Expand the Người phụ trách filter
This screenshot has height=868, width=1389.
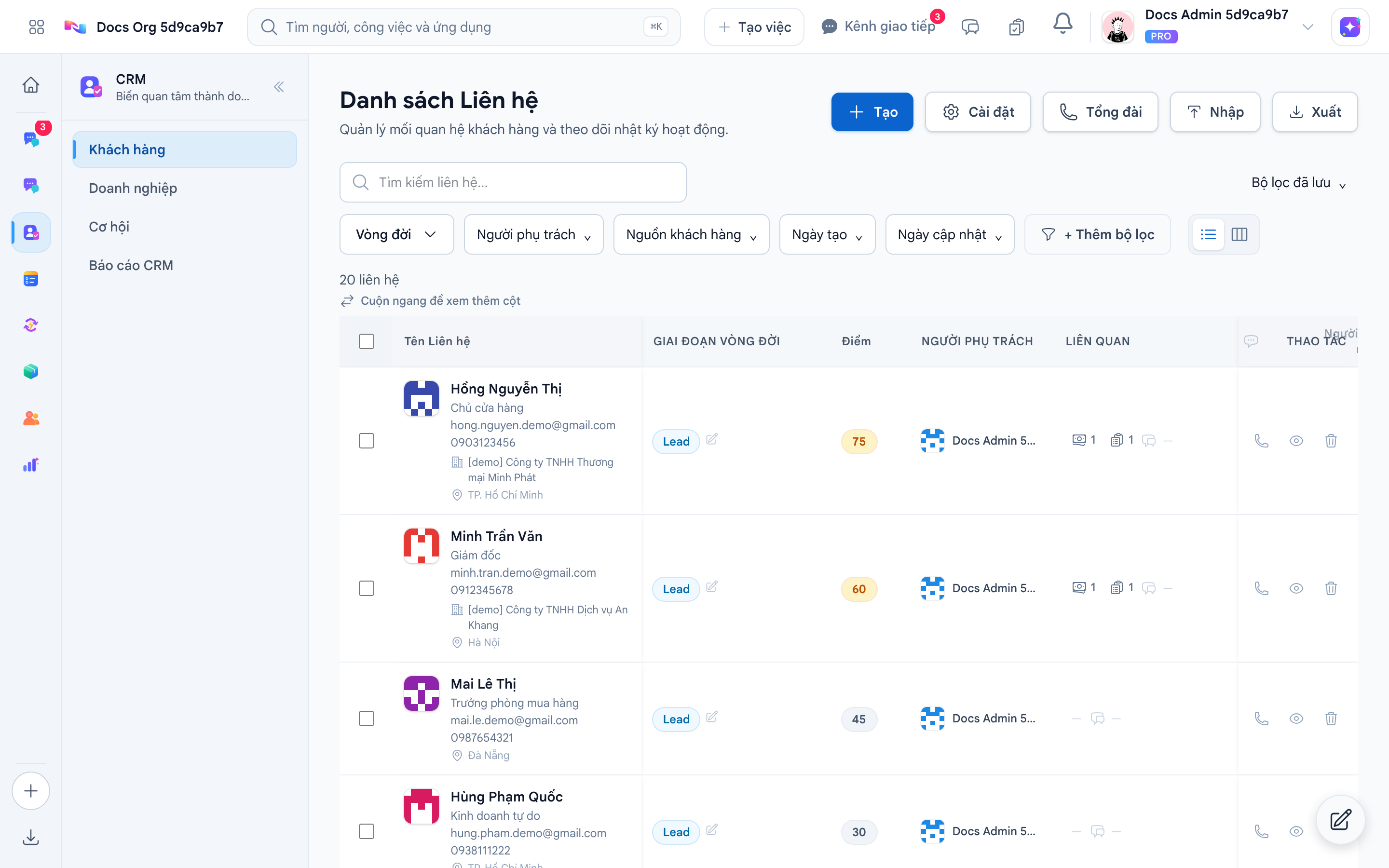point(534,234)
